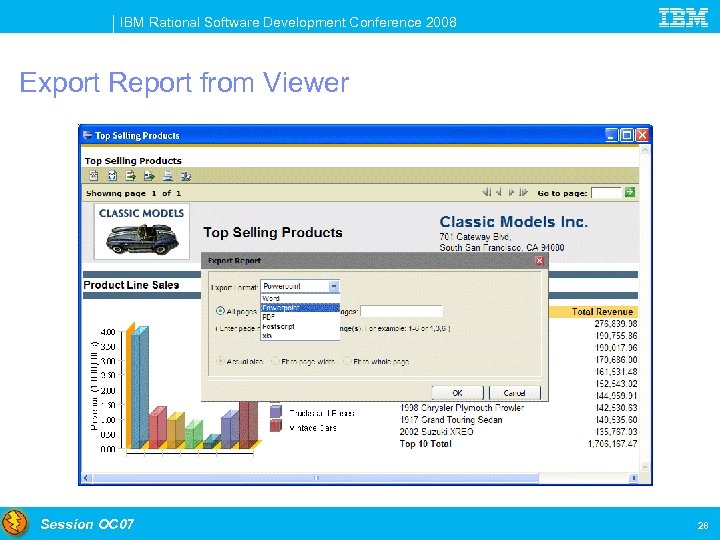Go to the next page arrow
Image resolution: width=720 pixels, height=540 pixels.
pos(511,192)
